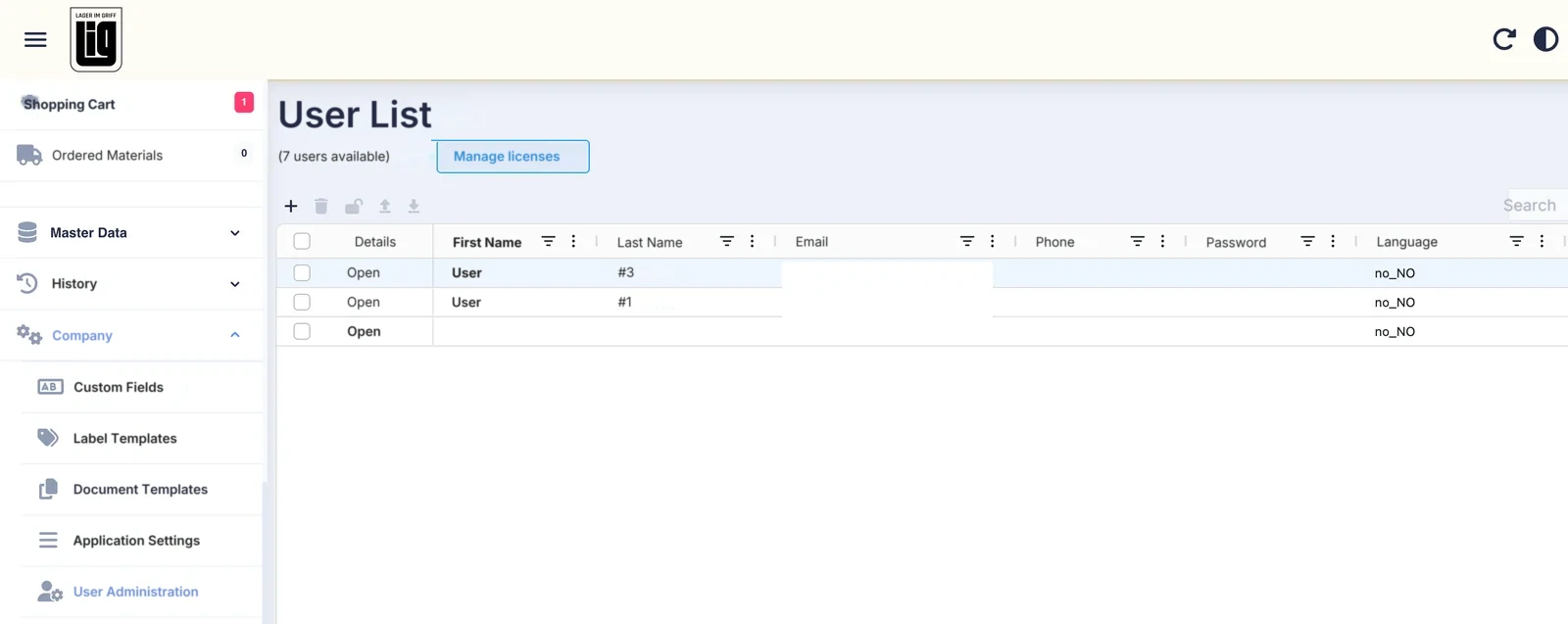Click the Application Settings lines icon
1568x624 pixels.
coord(48,540)
